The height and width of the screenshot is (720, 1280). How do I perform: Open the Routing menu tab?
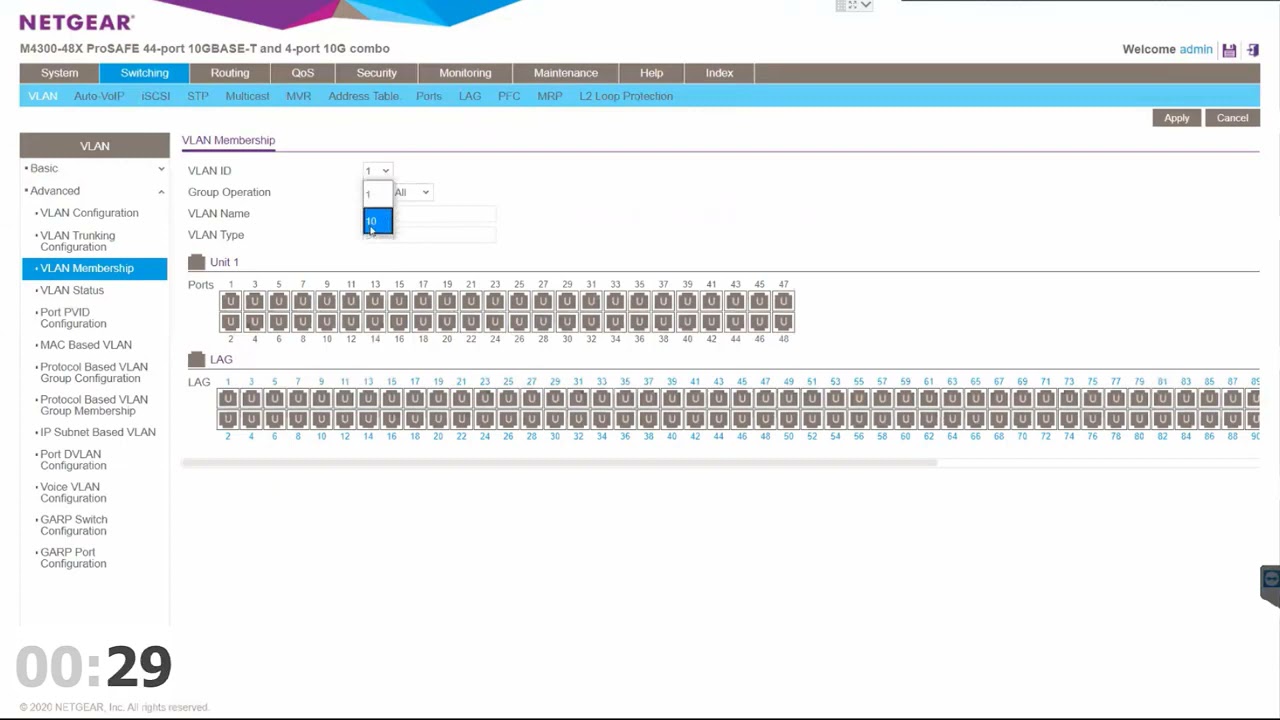230,73
